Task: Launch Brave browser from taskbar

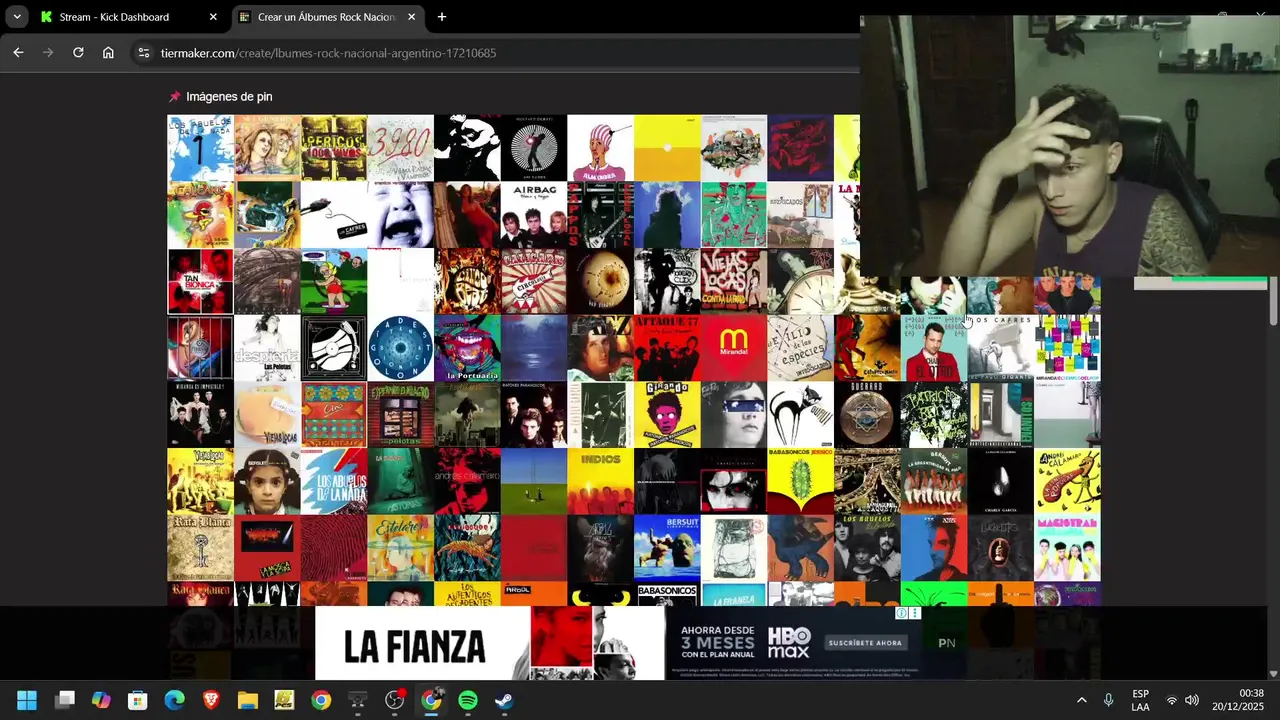Action: 211,700
